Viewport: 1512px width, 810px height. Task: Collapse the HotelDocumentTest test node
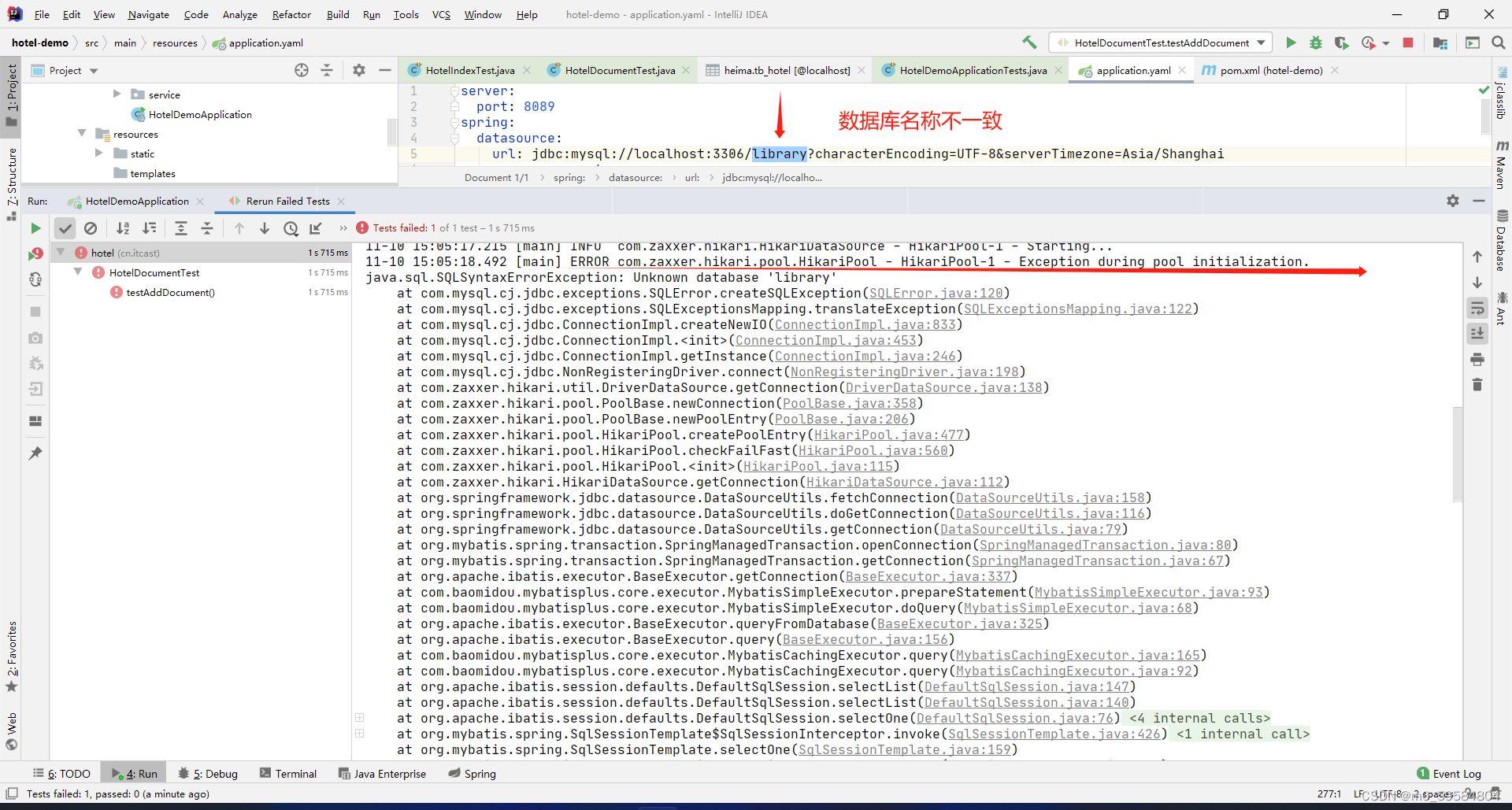(x=77, y=272)
